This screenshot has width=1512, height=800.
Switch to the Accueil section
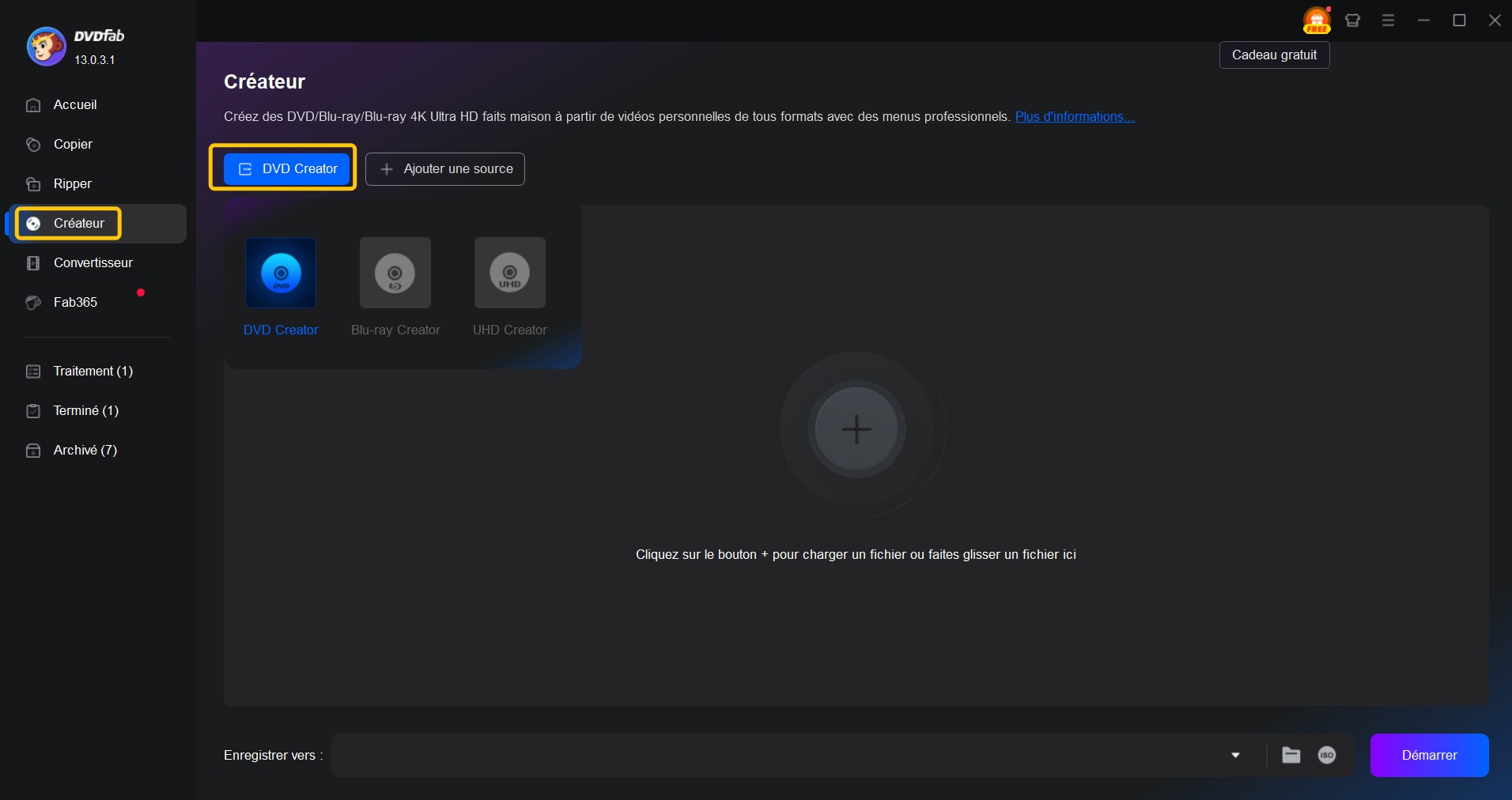coord(74,104)
